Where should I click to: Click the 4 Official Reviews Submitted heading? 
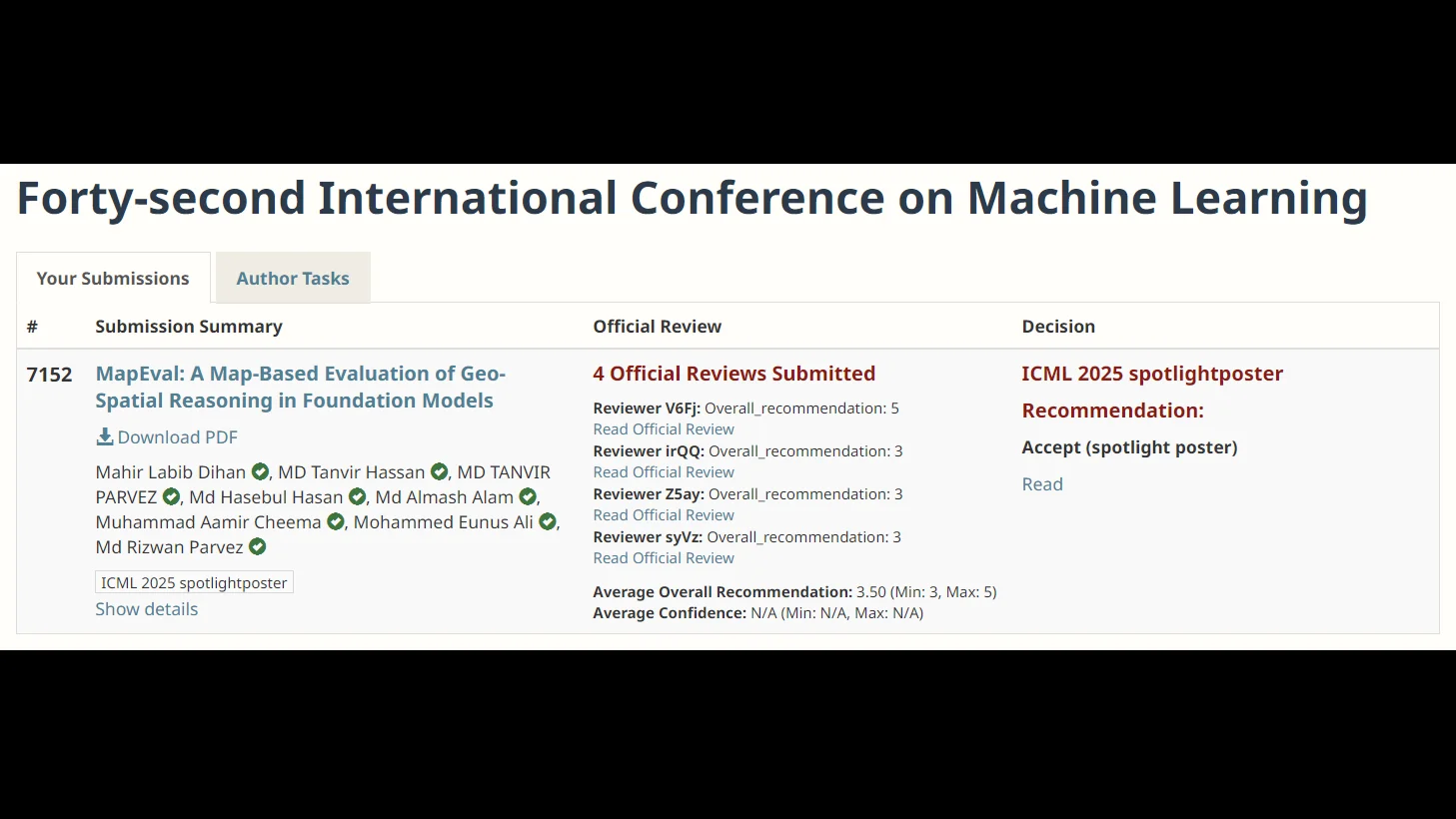point(734,374)
